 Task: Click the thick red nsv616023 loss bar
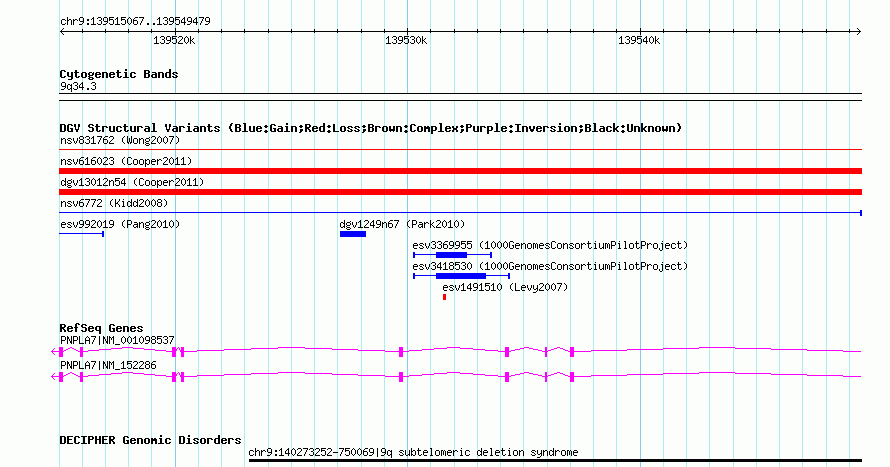[460, 171]
